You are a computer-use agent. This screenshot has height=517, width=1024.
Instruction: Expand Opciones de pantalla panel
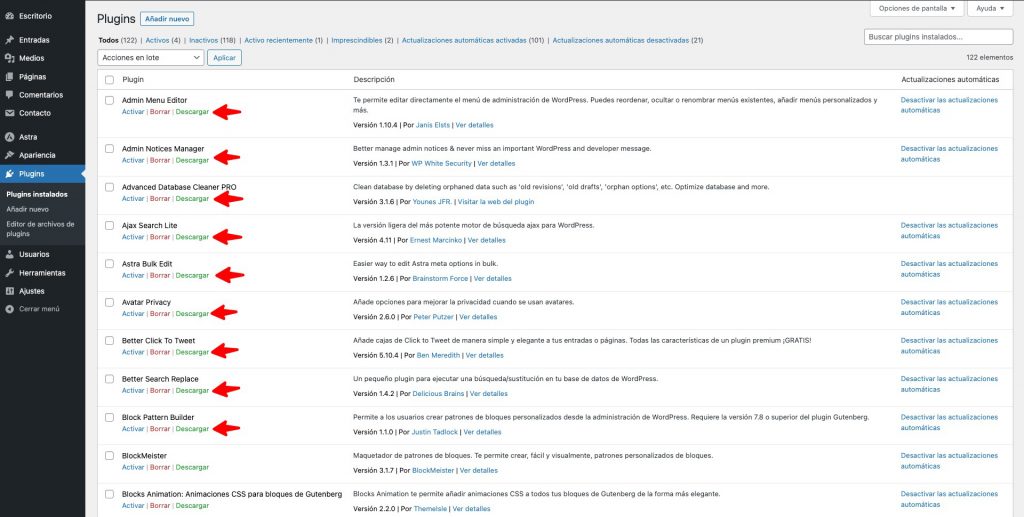point(916,8)
